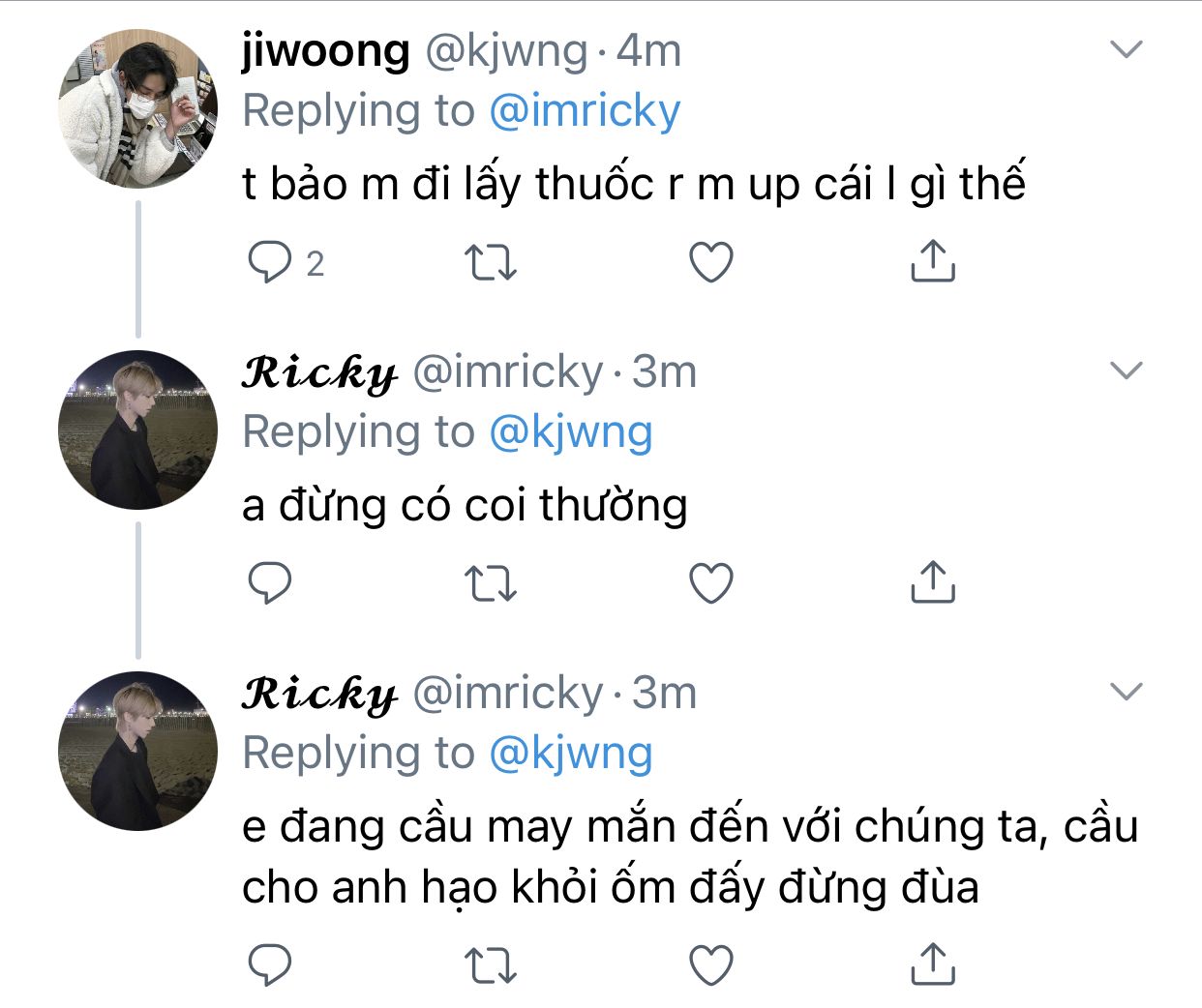Retweet Ricky's 'cầu may mắn' tweet

(491, 964)
